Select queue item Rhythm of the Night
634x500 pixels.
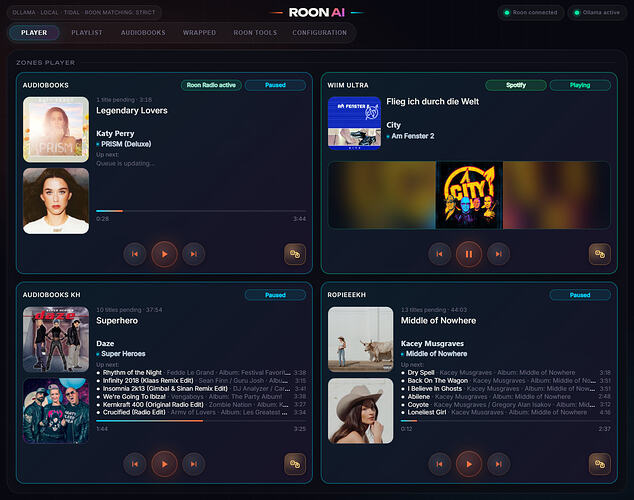(201, 373)
